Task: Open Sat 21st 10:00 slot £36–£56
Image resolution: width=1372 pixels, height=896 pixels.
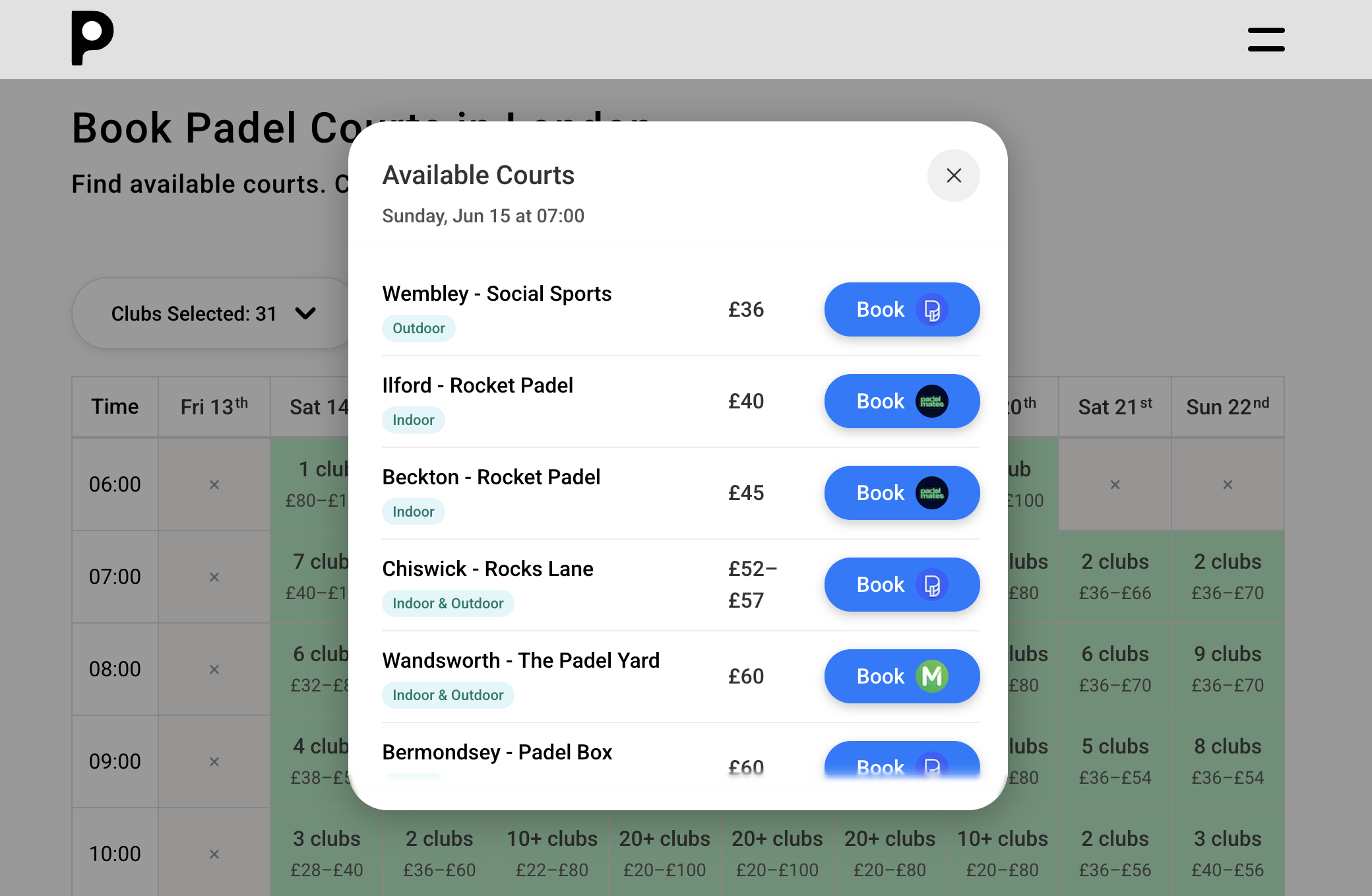Action: coord(1115,853)
